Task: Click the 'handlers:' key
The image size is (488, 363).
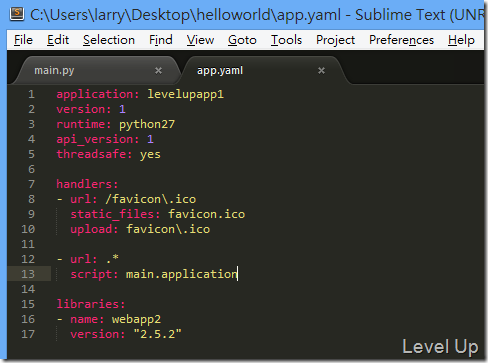Action: (87, 184)
